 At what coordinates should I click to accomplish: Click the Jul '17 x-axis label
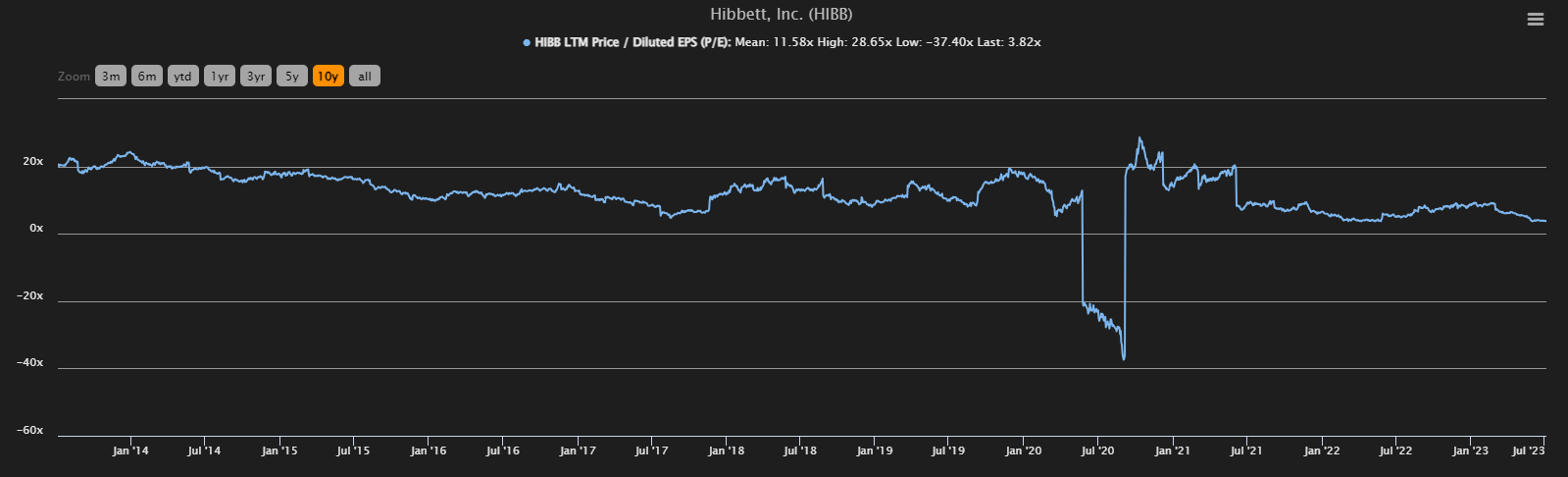[651, 450]
